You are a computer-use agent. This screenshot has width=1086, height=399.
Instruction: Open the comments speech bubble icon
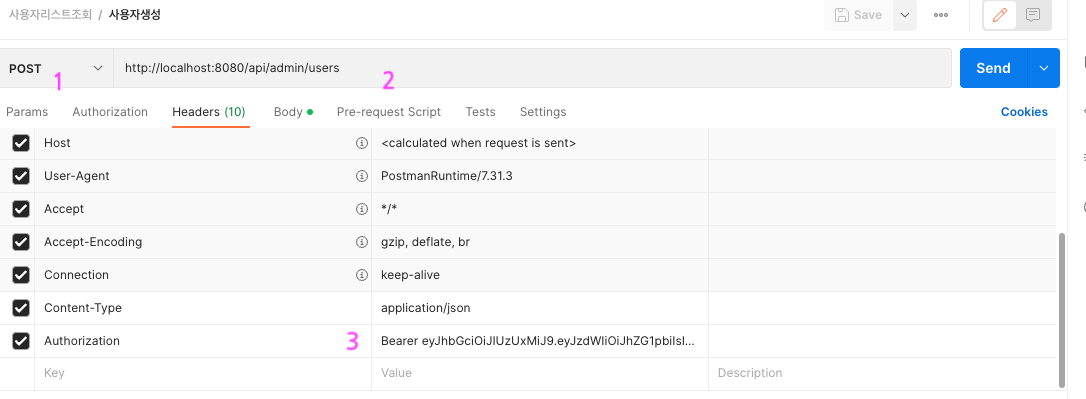pos(1033,15)
